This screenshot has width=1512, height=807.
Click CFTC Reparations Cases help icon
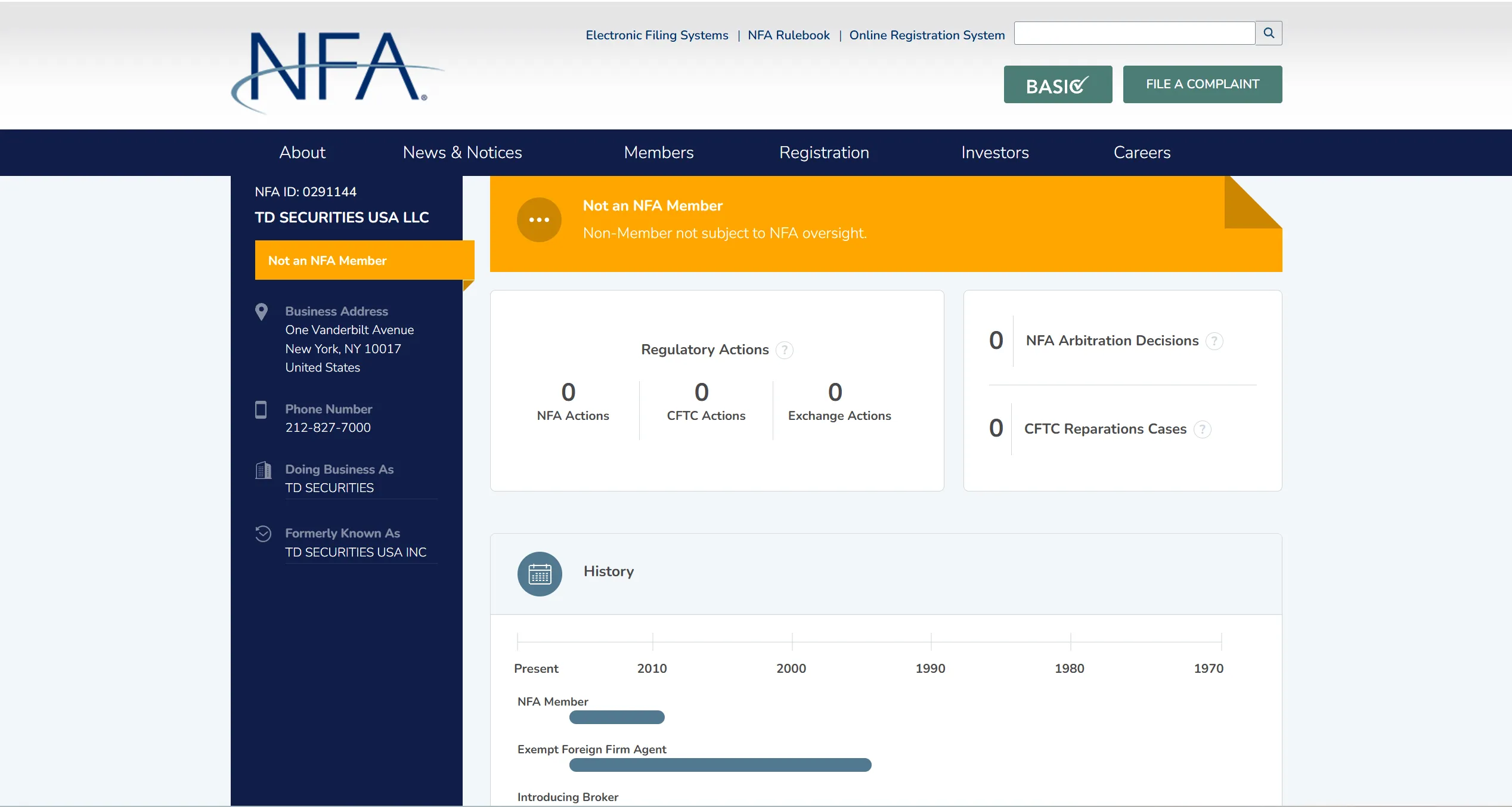1202,429
